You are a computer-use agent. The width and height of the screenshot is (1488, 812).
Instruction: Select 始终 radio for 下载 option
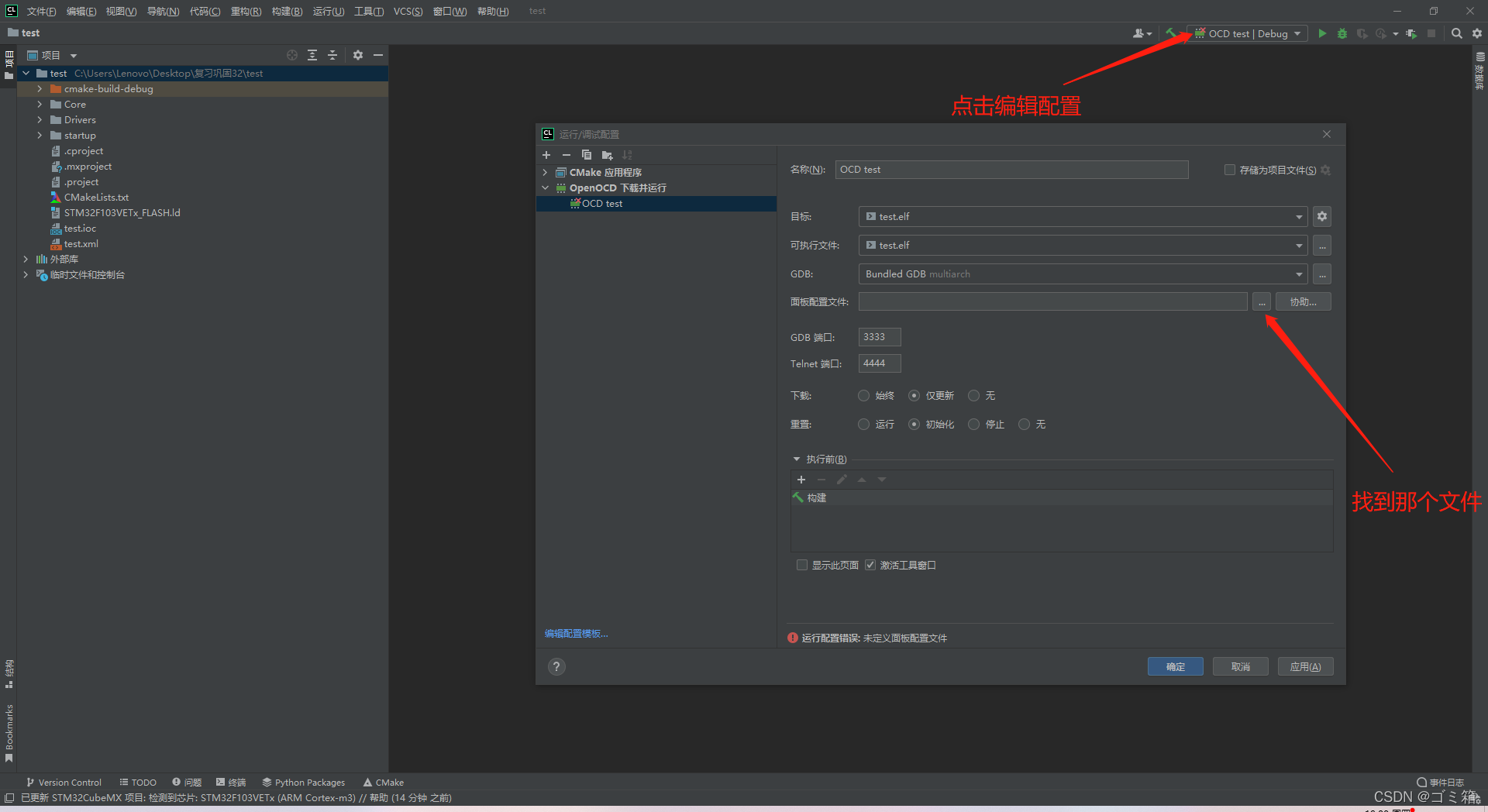[863, 395]
